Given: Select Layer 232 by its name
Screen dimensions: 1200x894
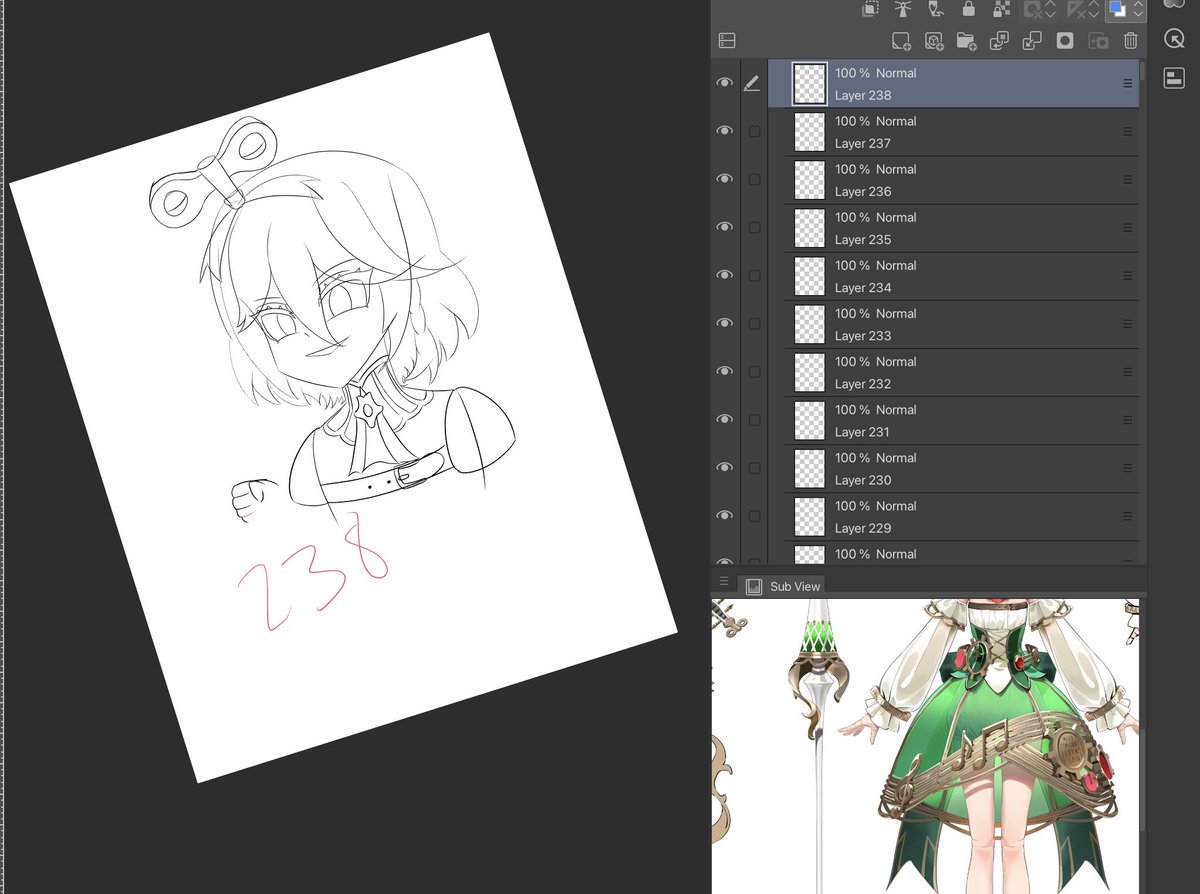Looking at the screenshot, I should [x=863, y=383].
